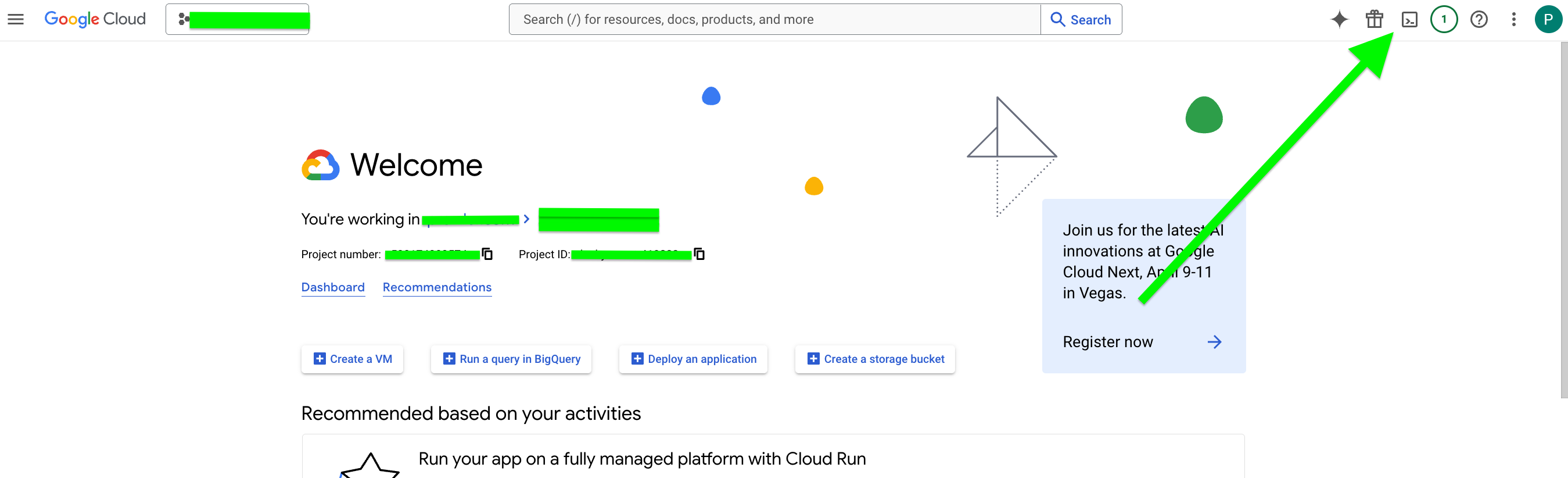Open notifications badge showing 1
This screenshot has width=1568, height=478.
(x=1444, y=20)
